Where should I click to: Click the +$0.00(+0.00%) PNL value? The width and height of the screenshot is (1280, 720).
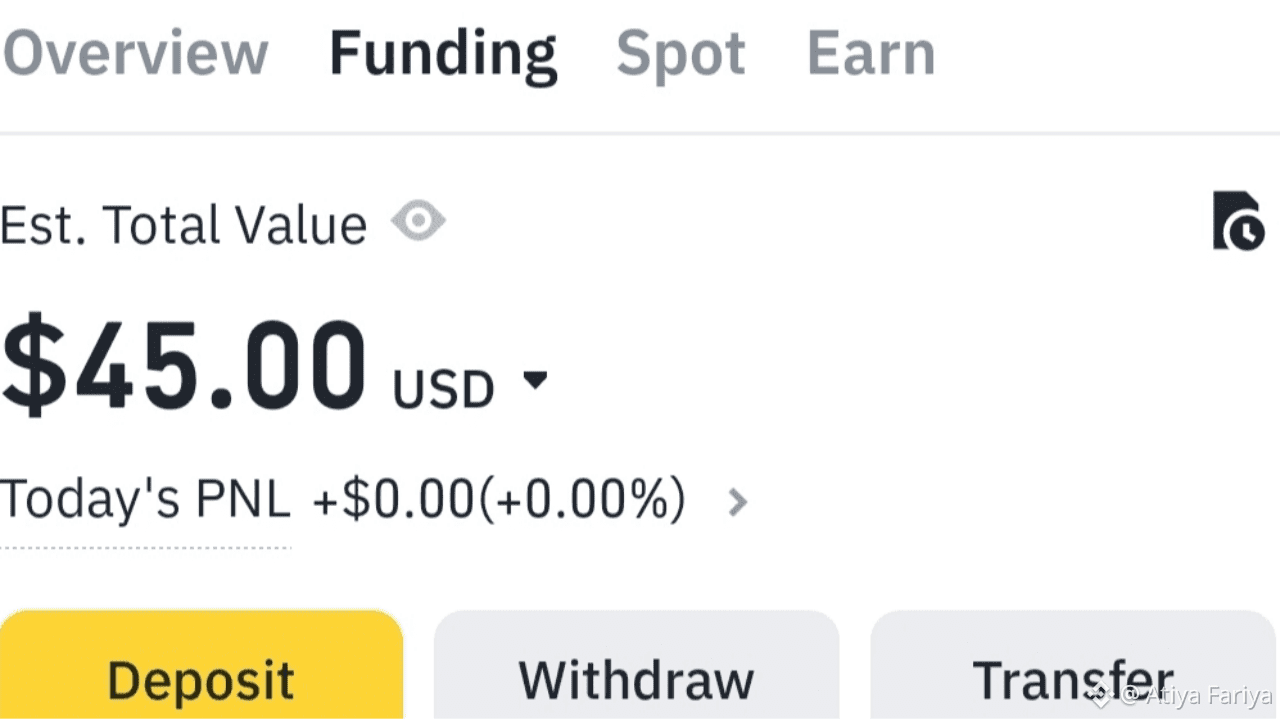point(499,499)
